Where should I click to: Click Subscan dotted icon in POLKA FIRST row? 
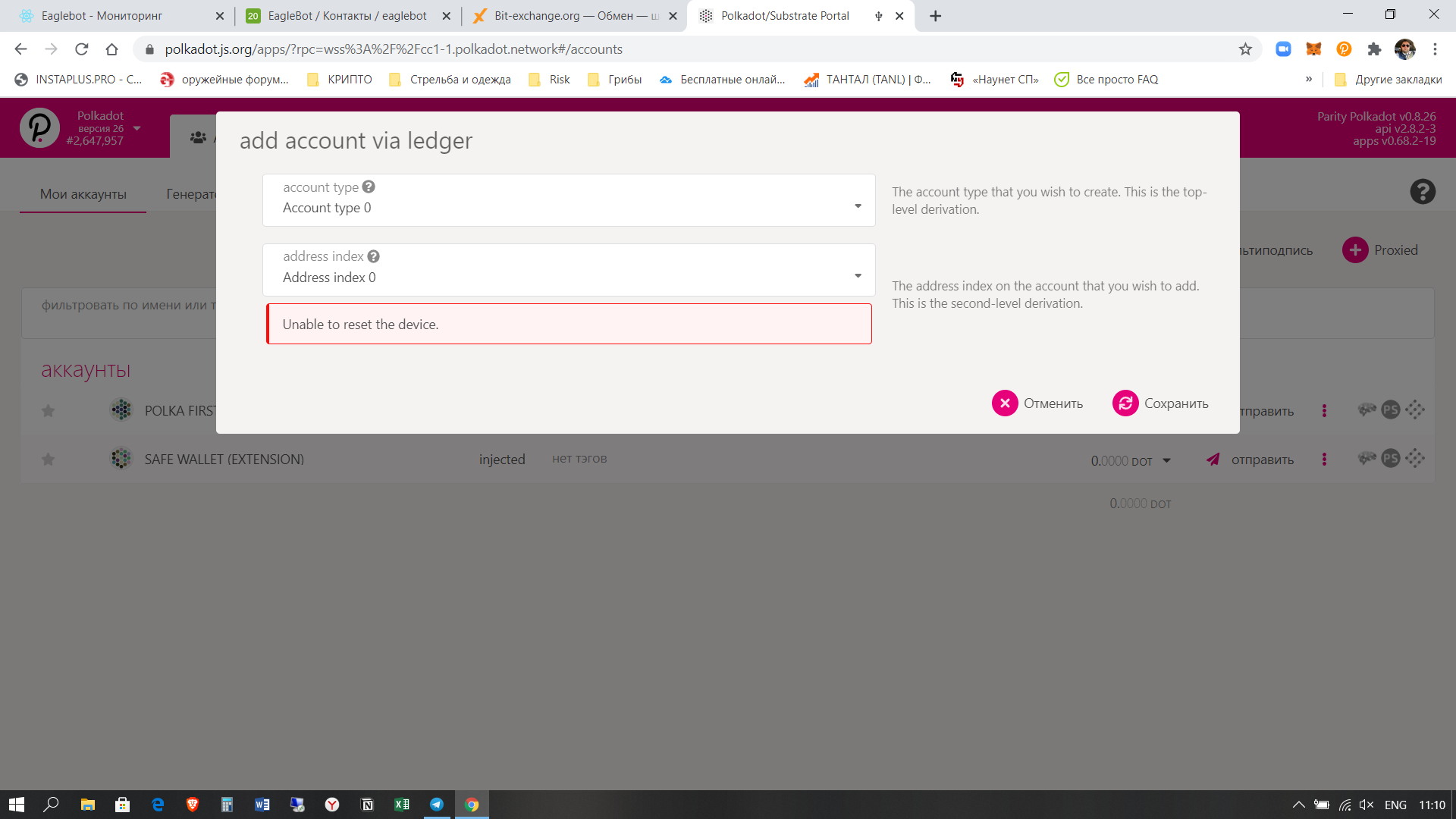[x=1415, y=409]
